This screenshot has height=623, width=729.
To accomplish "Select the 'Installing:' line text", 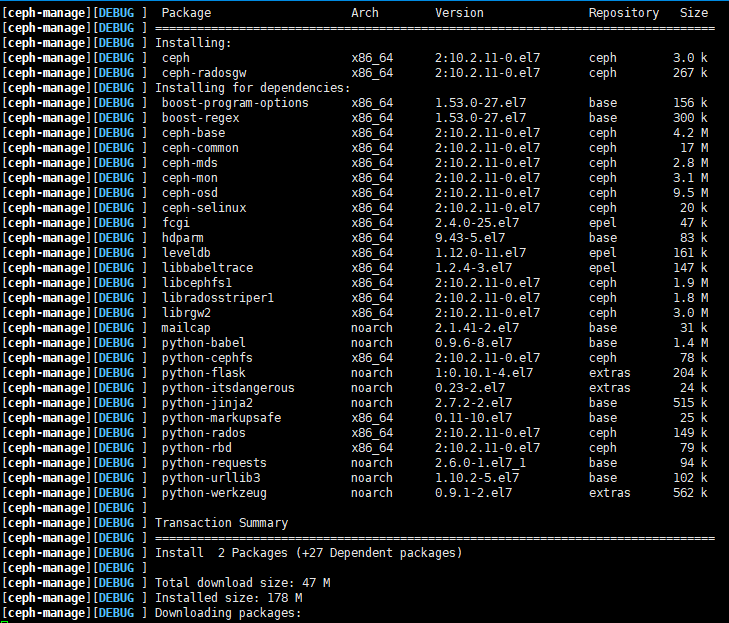I will pos(193,43).
